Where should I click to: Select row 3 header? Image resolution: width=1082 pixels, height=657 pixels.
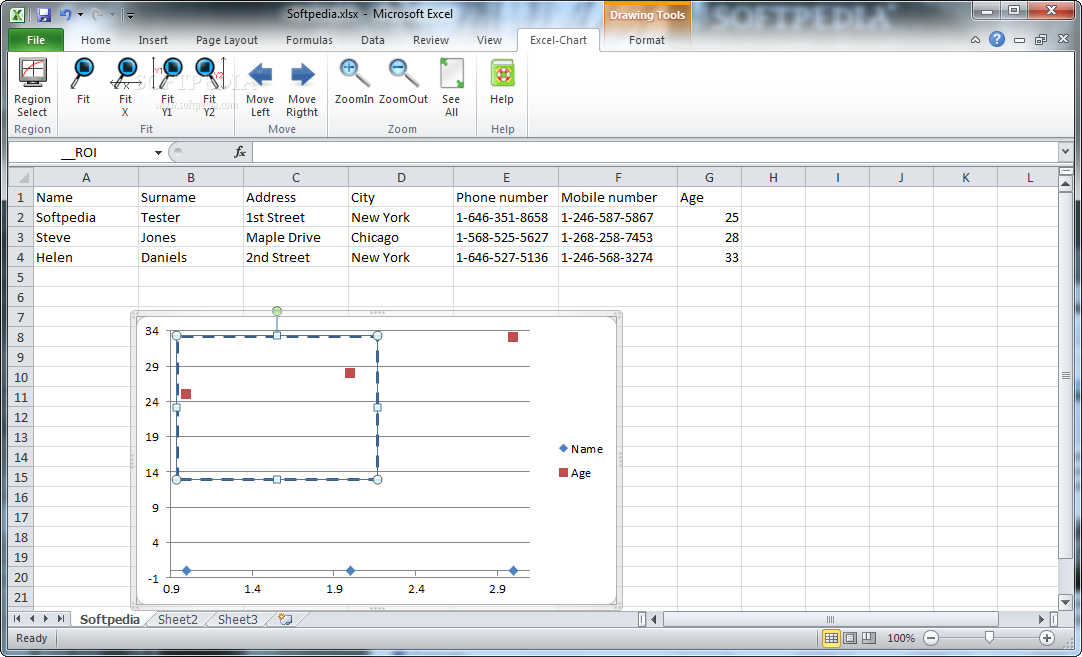(21, 237)
